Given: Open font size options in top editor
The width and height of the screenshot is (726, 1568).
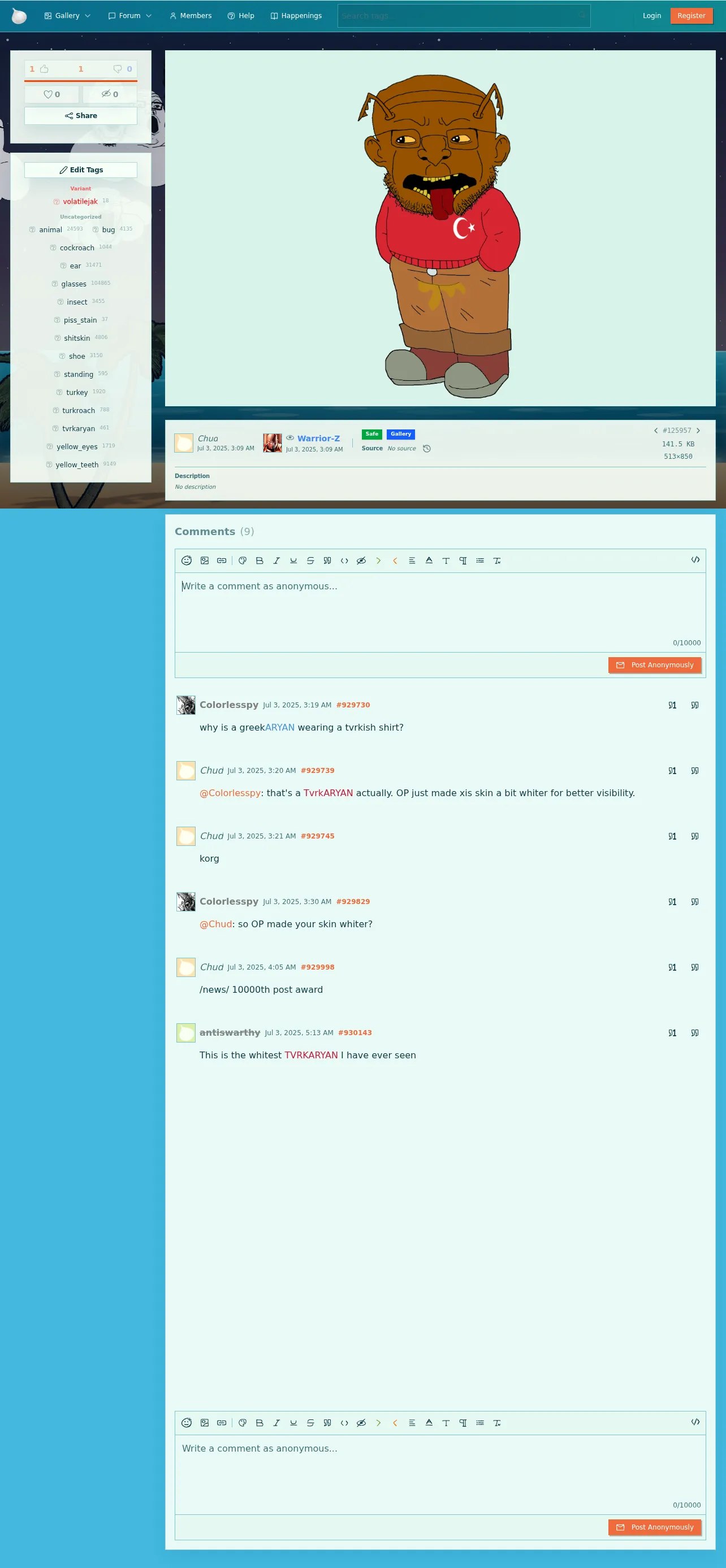Looking at the screenshot, I should click(x=446, y=561).
